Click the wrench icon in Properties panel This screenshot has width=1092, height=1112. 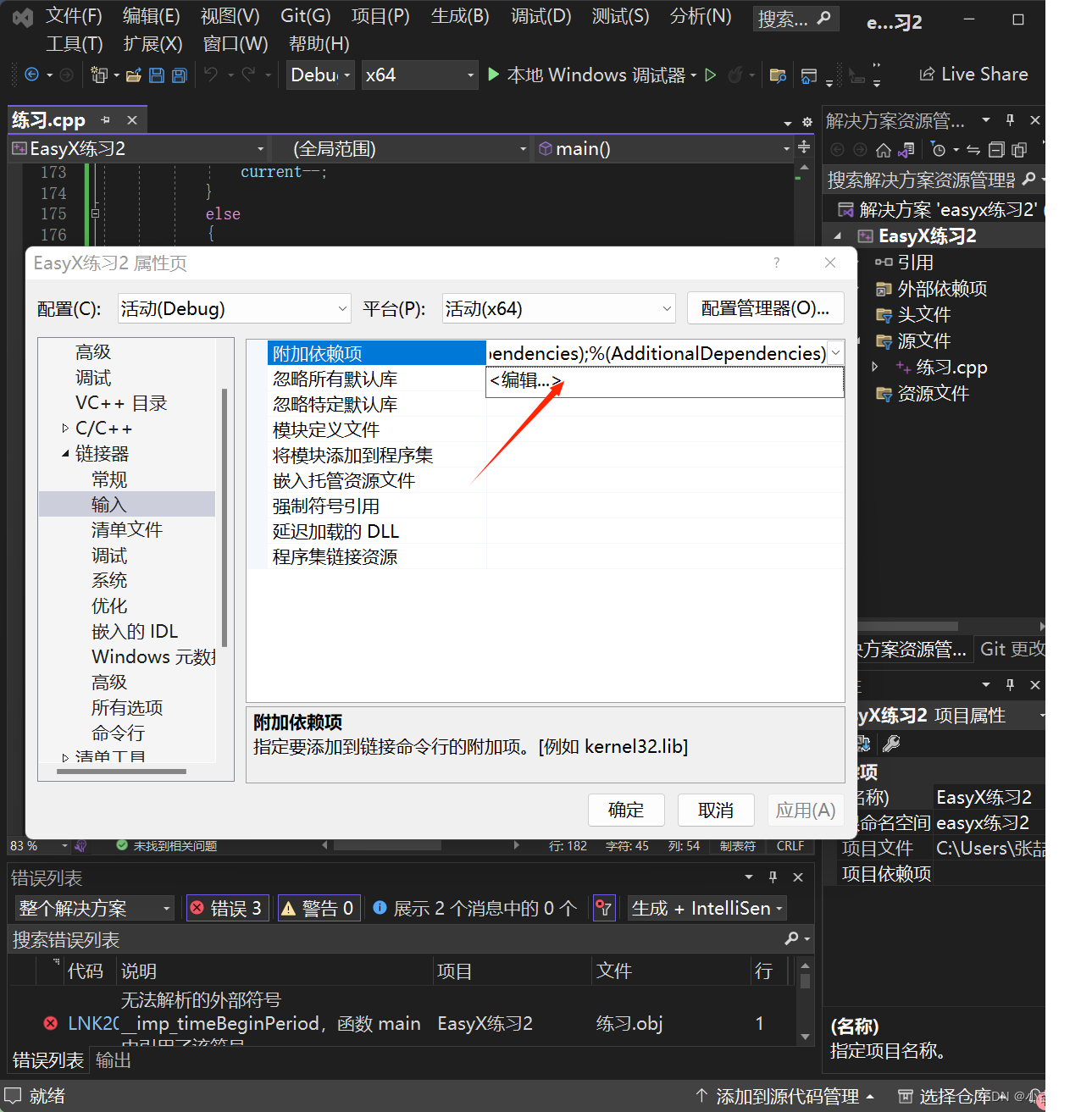890,744
